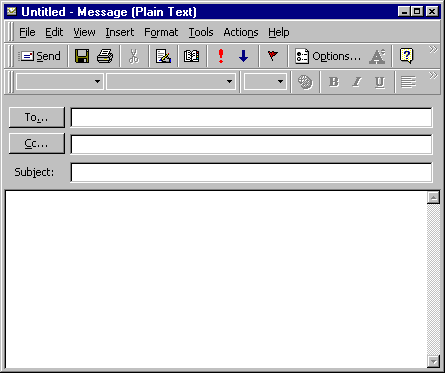Open the Actions menu
The height and width of the screenshot is (373, 445).
[x=241, y=32]
